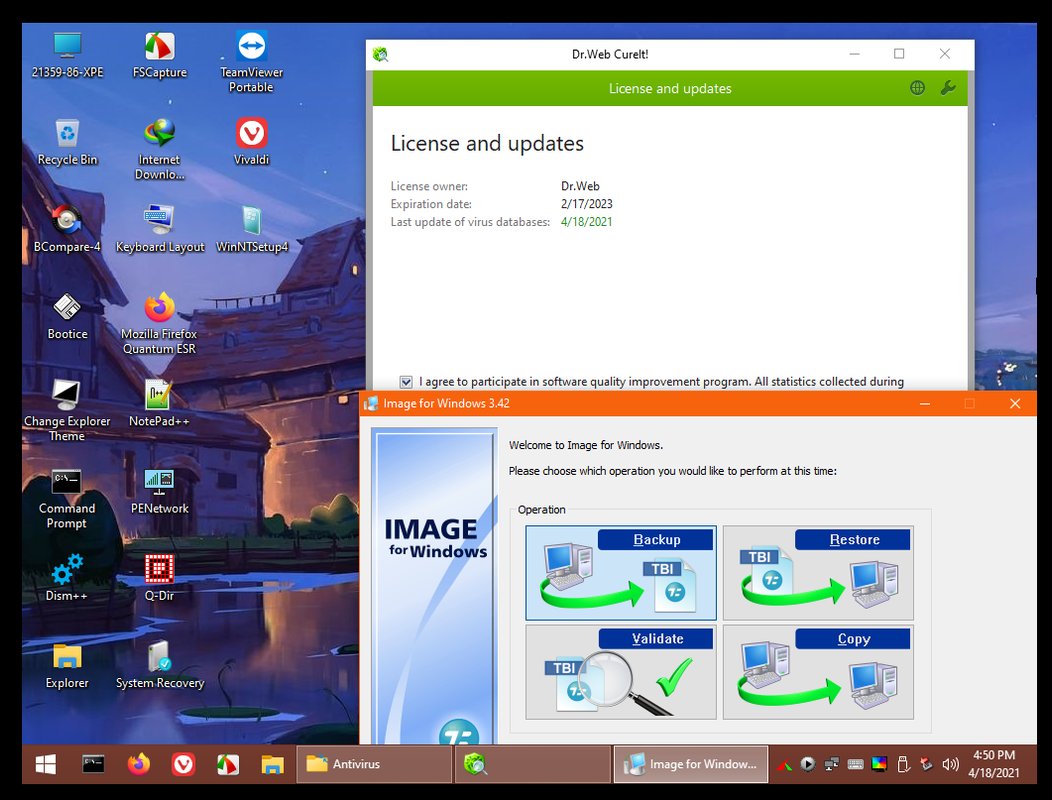Click the Image for Windows title bar icon
Viewport: 1052px width, 800px height.
tap(371, 403)
